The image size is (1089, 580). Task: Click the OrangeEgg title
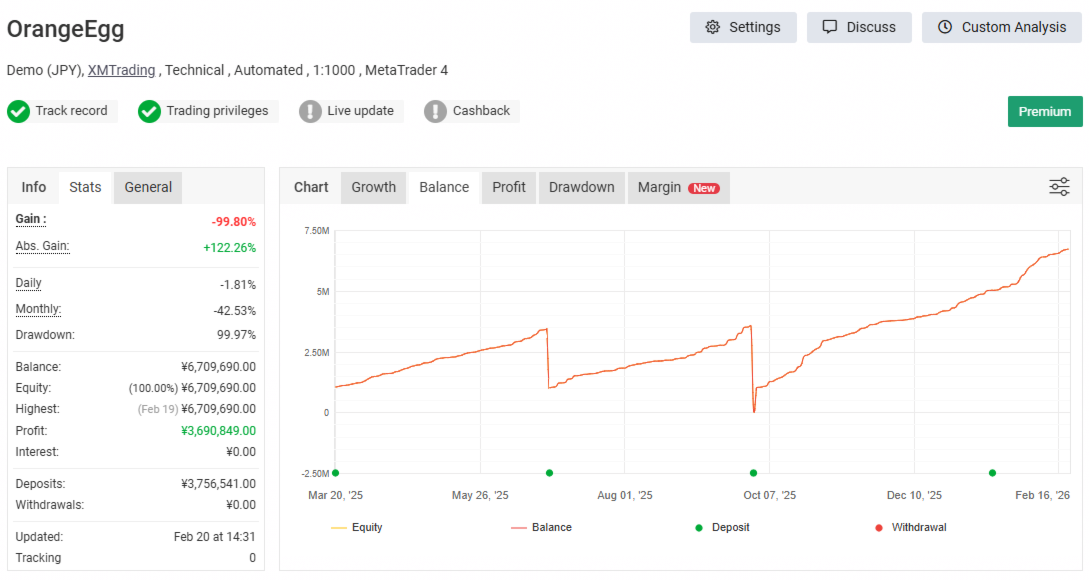pos(65,29)
